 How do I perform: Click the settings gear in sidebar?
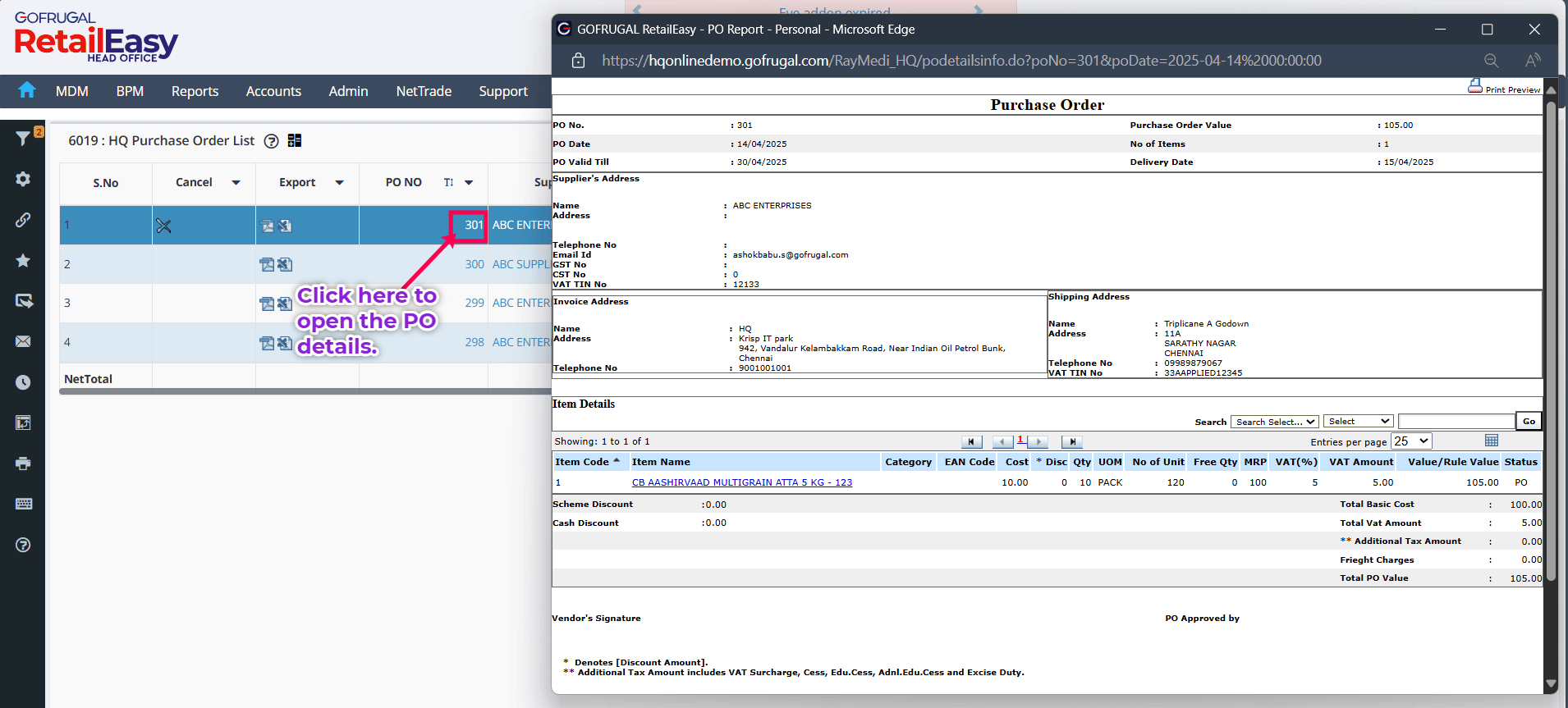[23, 179]
